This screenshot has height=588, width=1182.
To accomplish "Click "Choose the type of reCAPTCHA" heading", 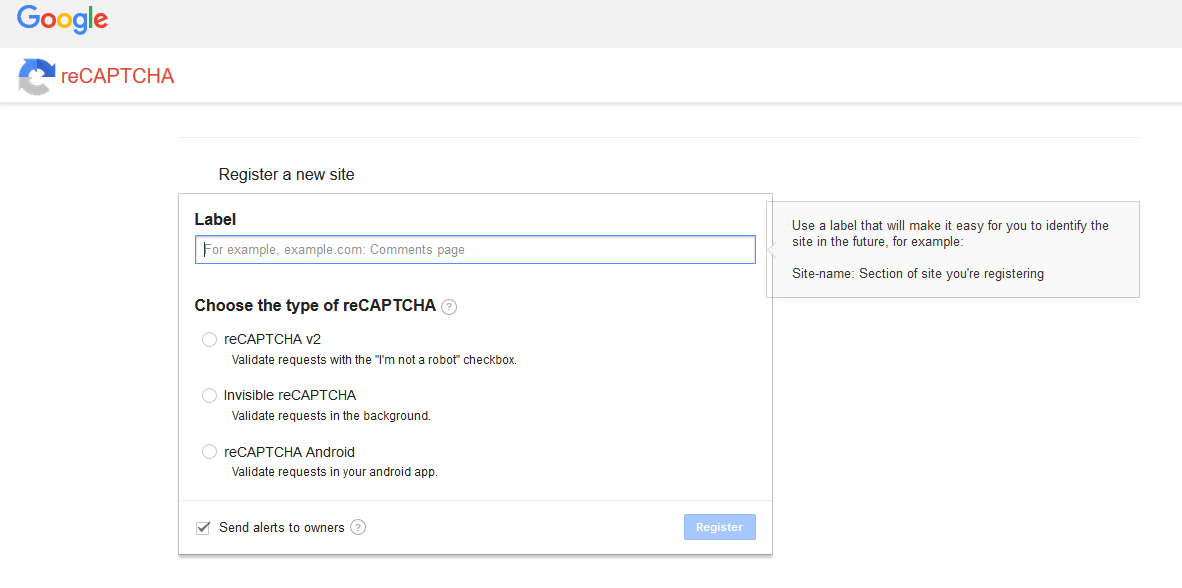I will [315, 306].
